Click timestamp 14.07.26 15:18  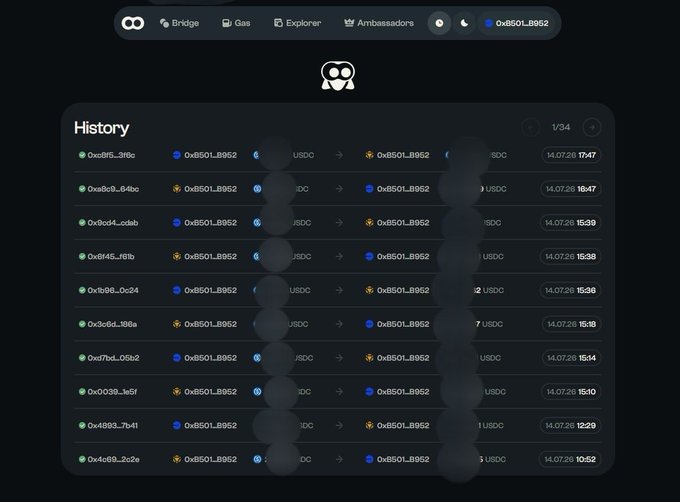point(572,324)
